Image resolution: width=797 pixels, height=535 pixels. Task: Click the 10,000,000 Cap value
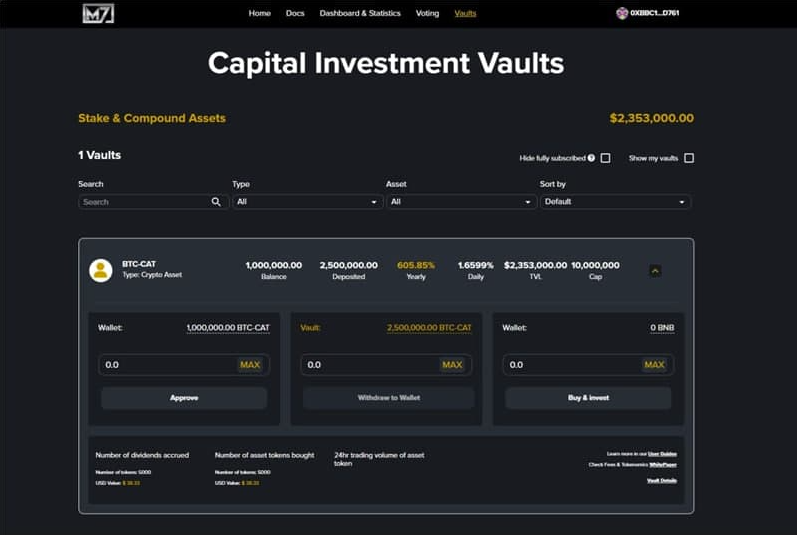[x=595, y=265]
